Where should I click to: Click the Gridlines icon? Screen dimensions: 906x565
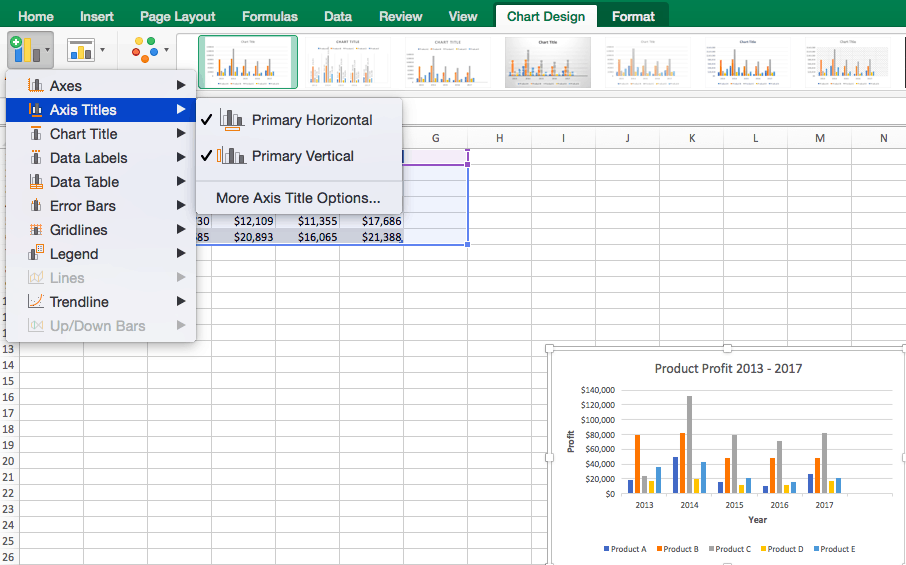[x=36, y=230]
